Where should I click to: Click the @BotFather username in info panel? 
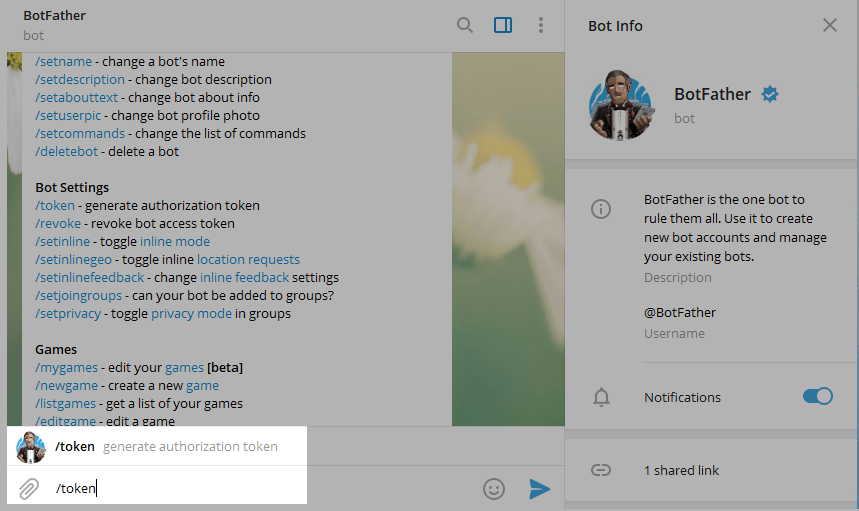(680, 312)
